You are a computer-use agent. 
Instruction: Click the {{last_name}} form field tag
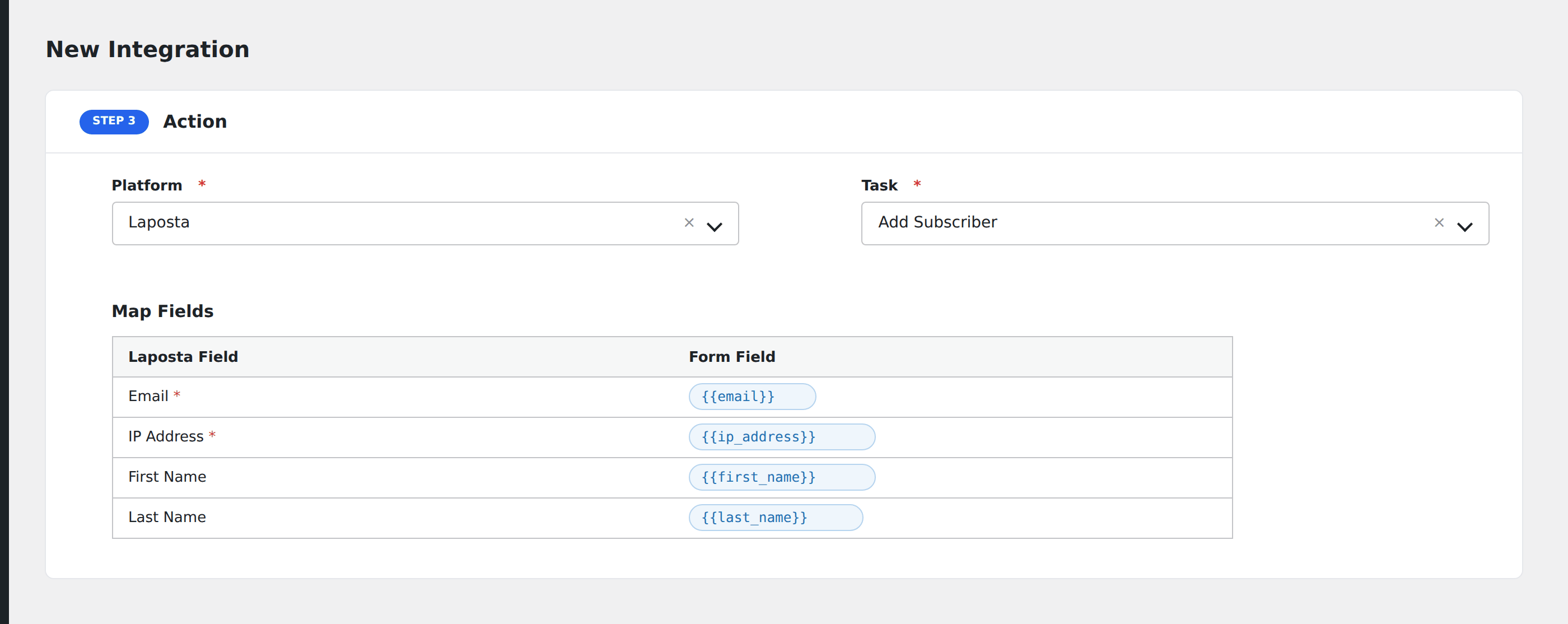coord(776,518)
